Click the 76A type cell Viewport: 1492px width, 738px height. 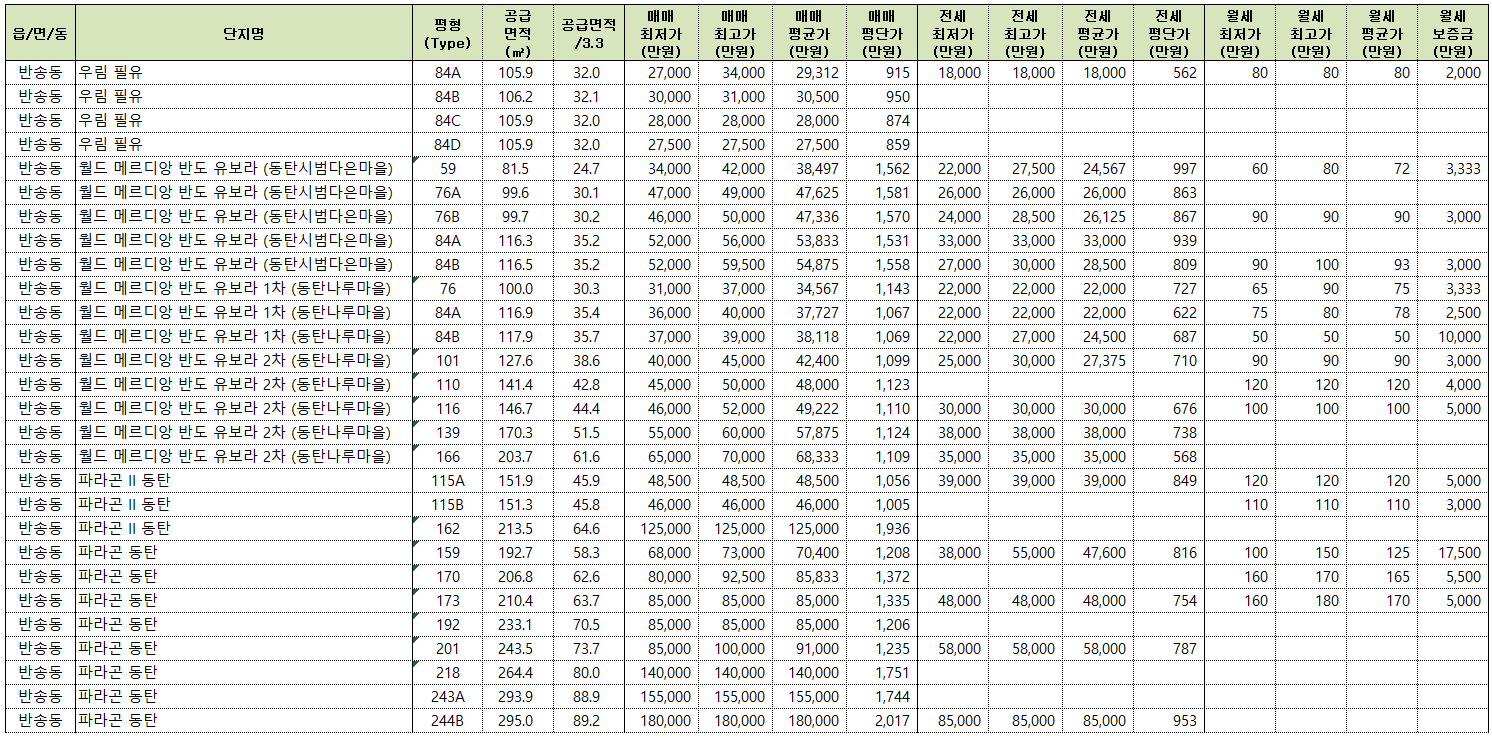click(448, 193)
